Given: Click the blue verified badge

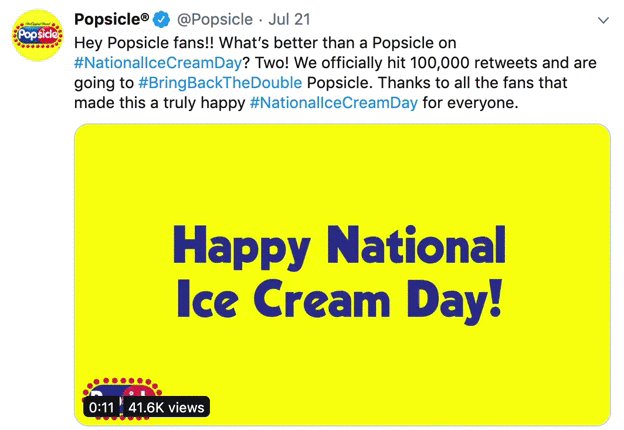Looking at the screenshot, I should [x=162, y=19].
